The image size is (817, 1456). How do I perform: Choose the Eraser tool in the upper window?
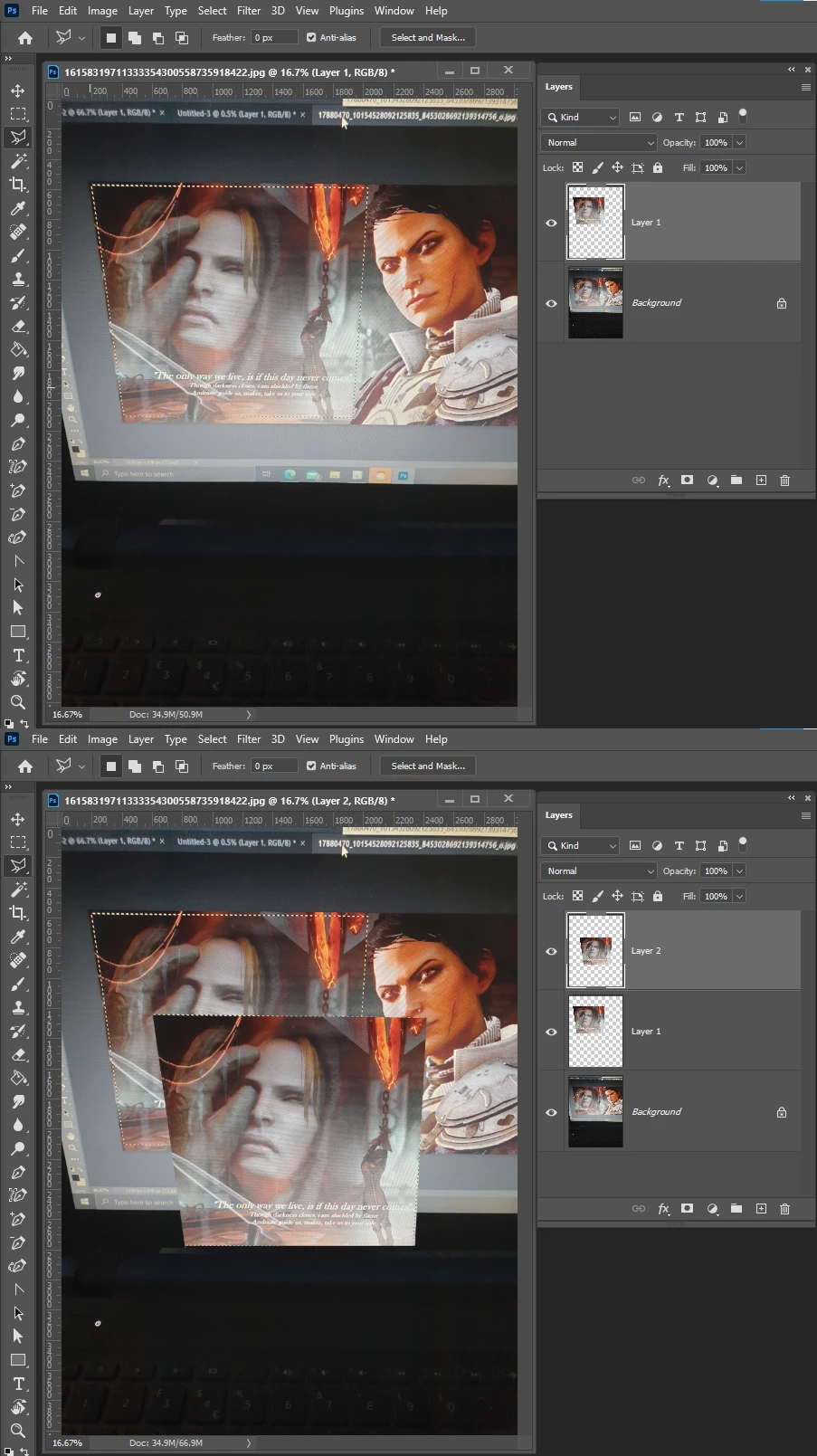pyautogui.click(x=17, y=326)
